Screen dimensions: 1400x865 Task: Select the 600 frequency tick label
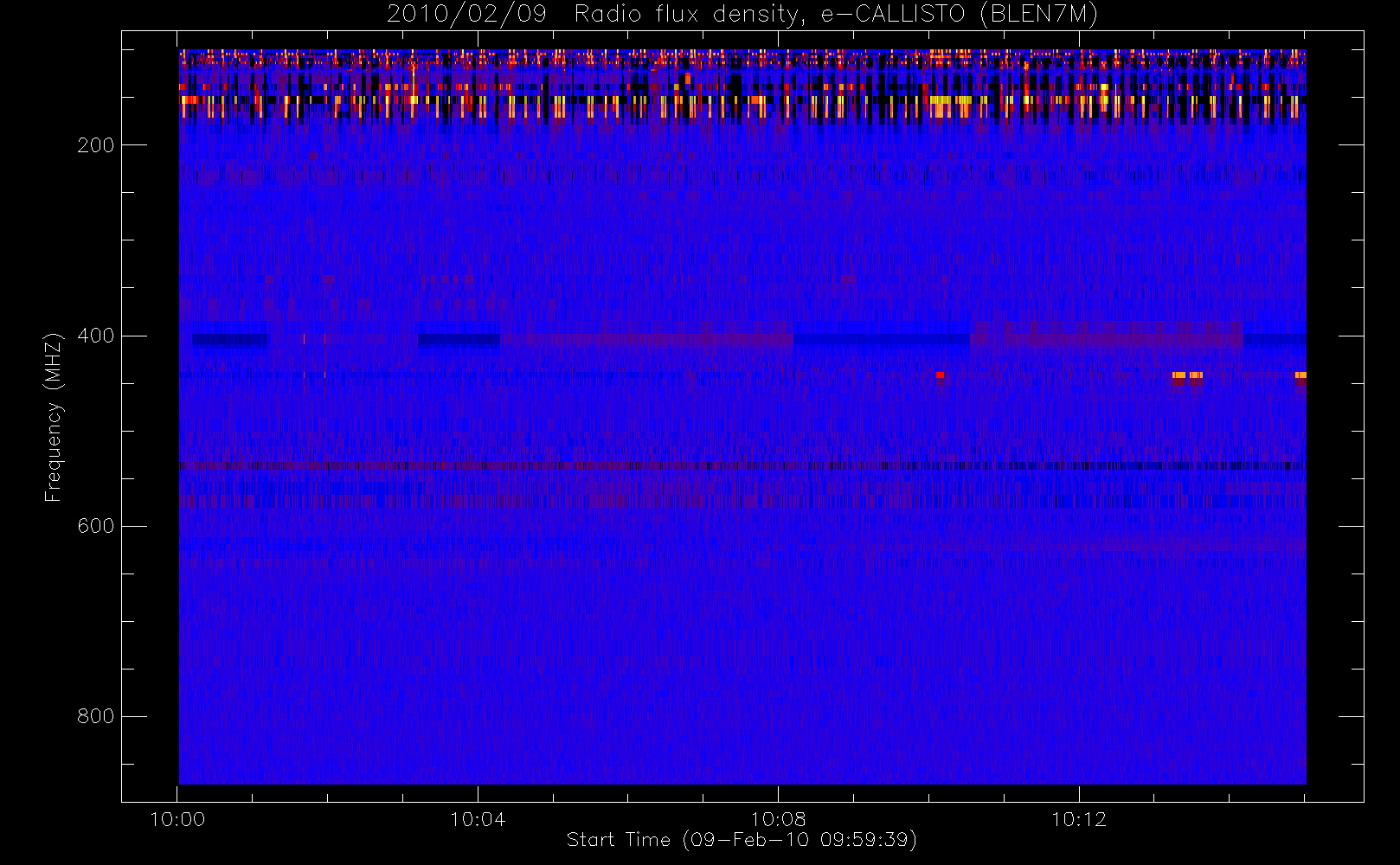(x=95, y=526)
